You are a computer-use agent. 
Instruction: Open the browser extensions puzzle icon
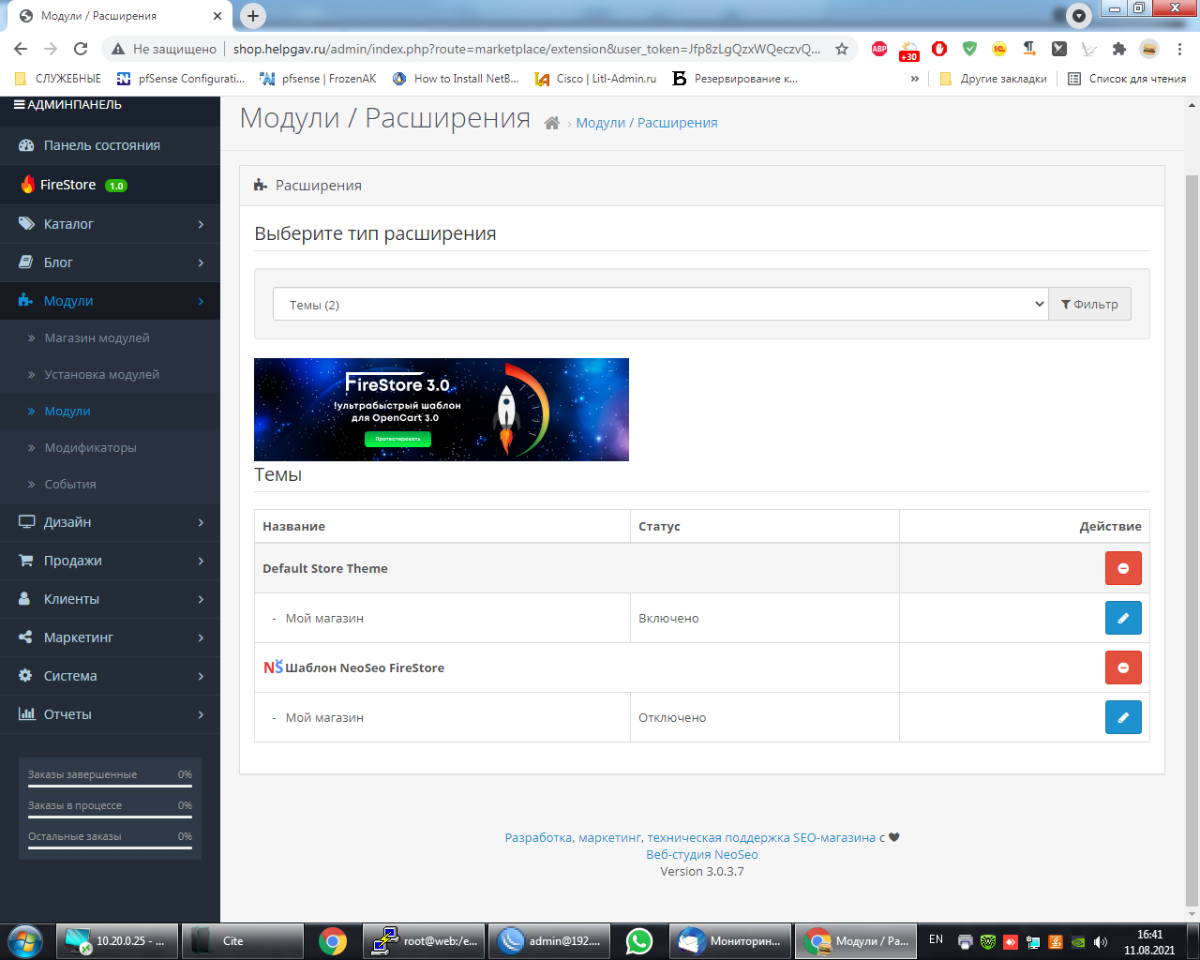click(x=1119, y=49)
